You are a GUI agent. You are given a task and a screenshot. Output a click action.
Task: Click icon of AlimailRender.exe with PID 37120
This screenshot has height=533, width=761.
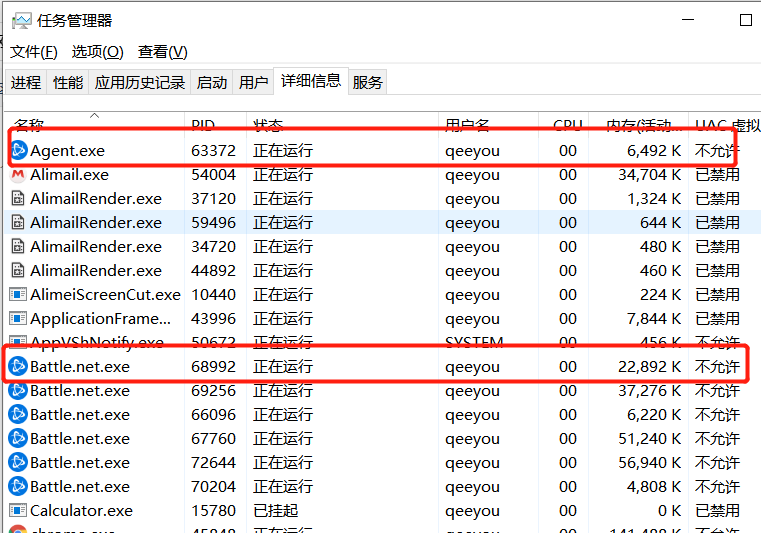coord(18,198)
